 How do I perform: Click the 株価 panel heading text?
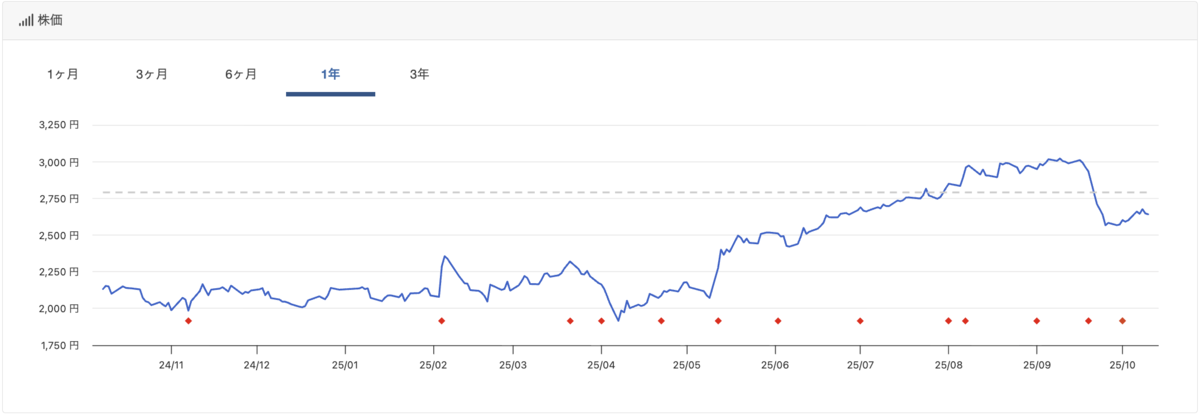pos(51,20)
